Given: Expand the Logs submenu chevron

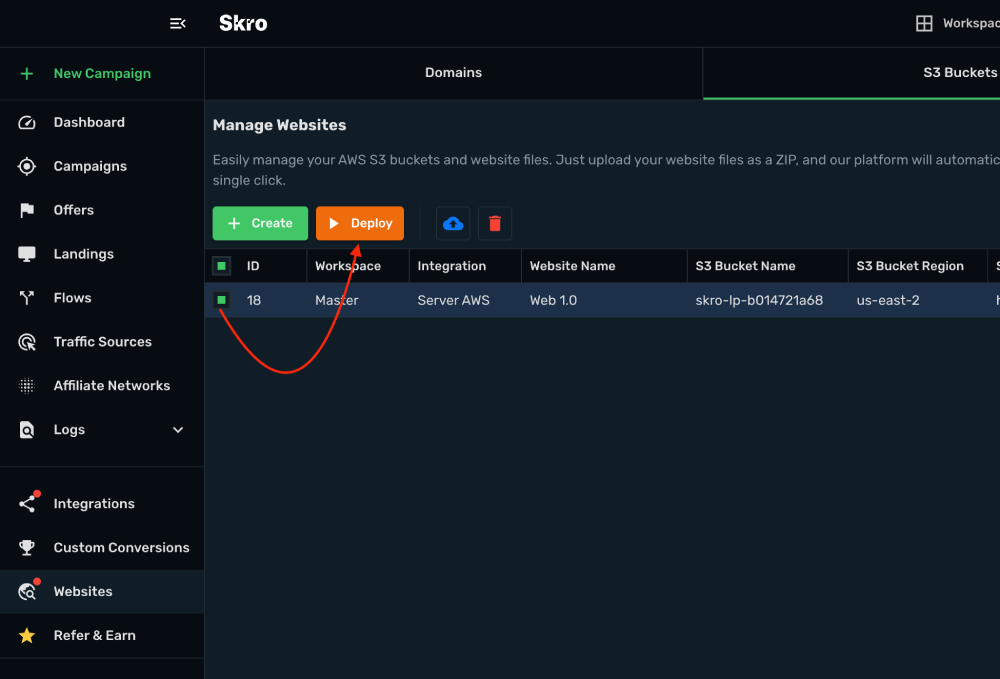Looking at the screenshot, I should [178, 430].
